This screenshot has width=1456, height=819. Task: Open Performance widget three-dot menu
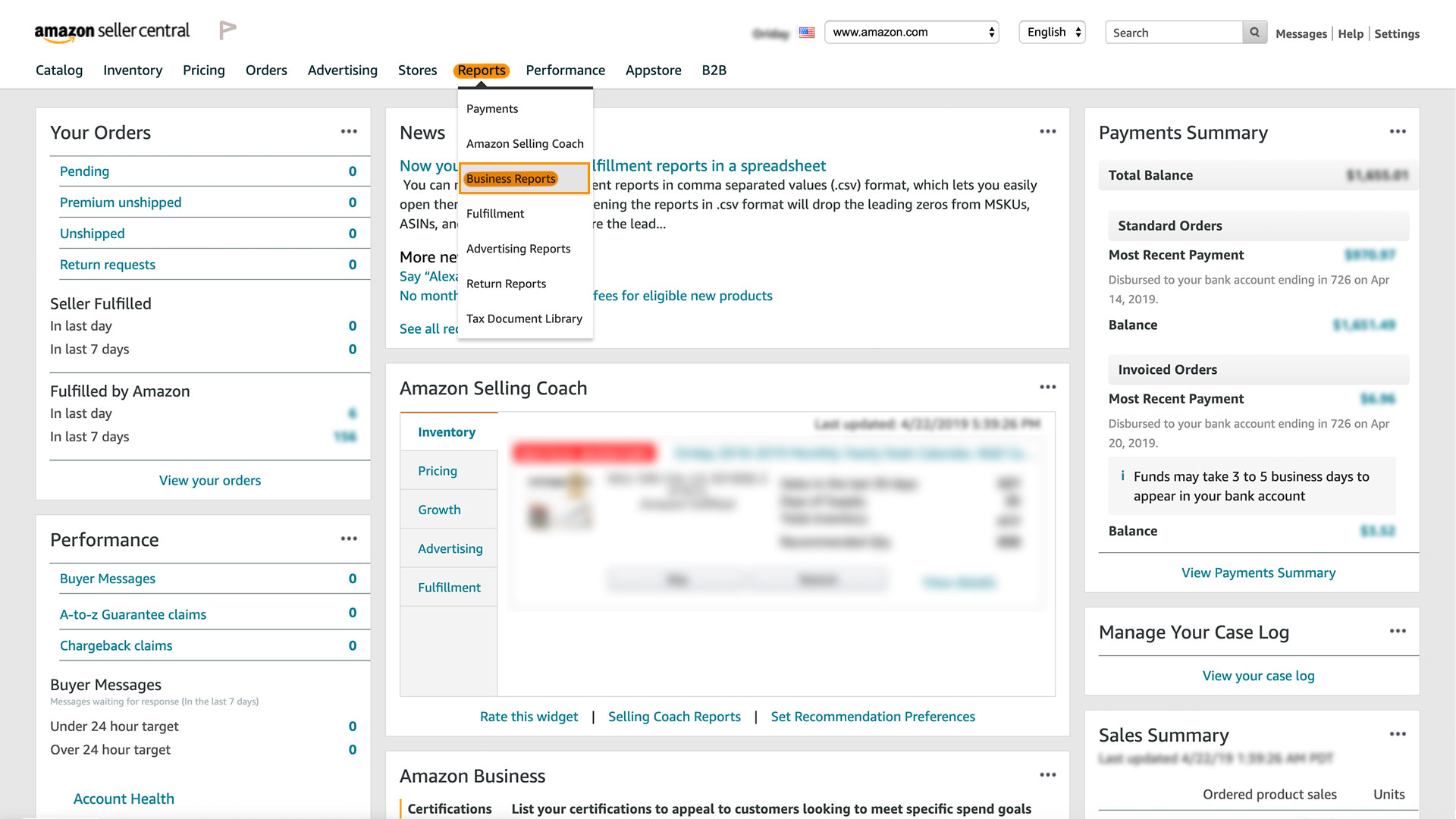tap(349, 538)
